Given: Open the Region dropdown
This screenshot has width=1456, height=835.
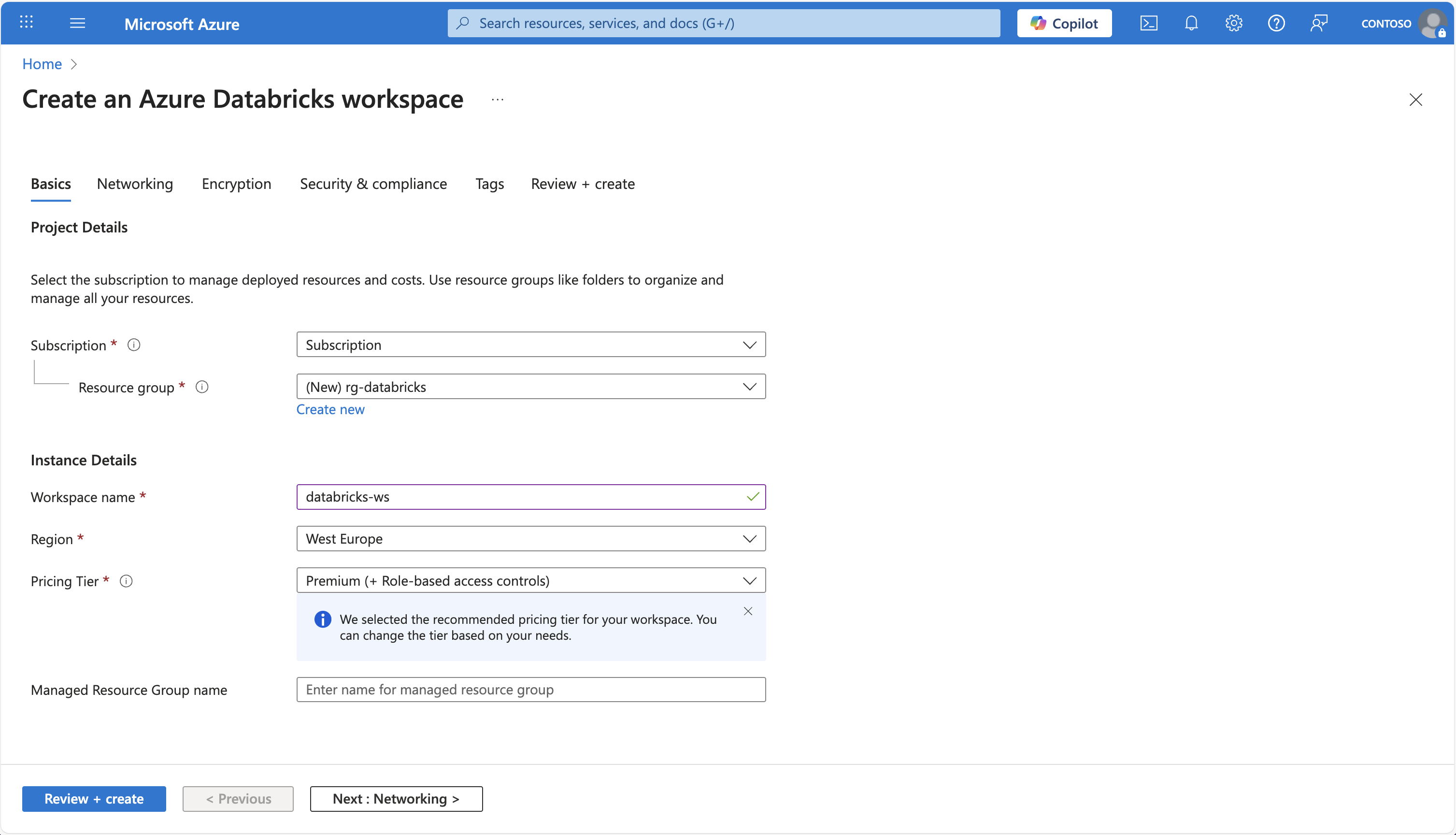Looking at the screenshot, I should click(x=750, y=538).
